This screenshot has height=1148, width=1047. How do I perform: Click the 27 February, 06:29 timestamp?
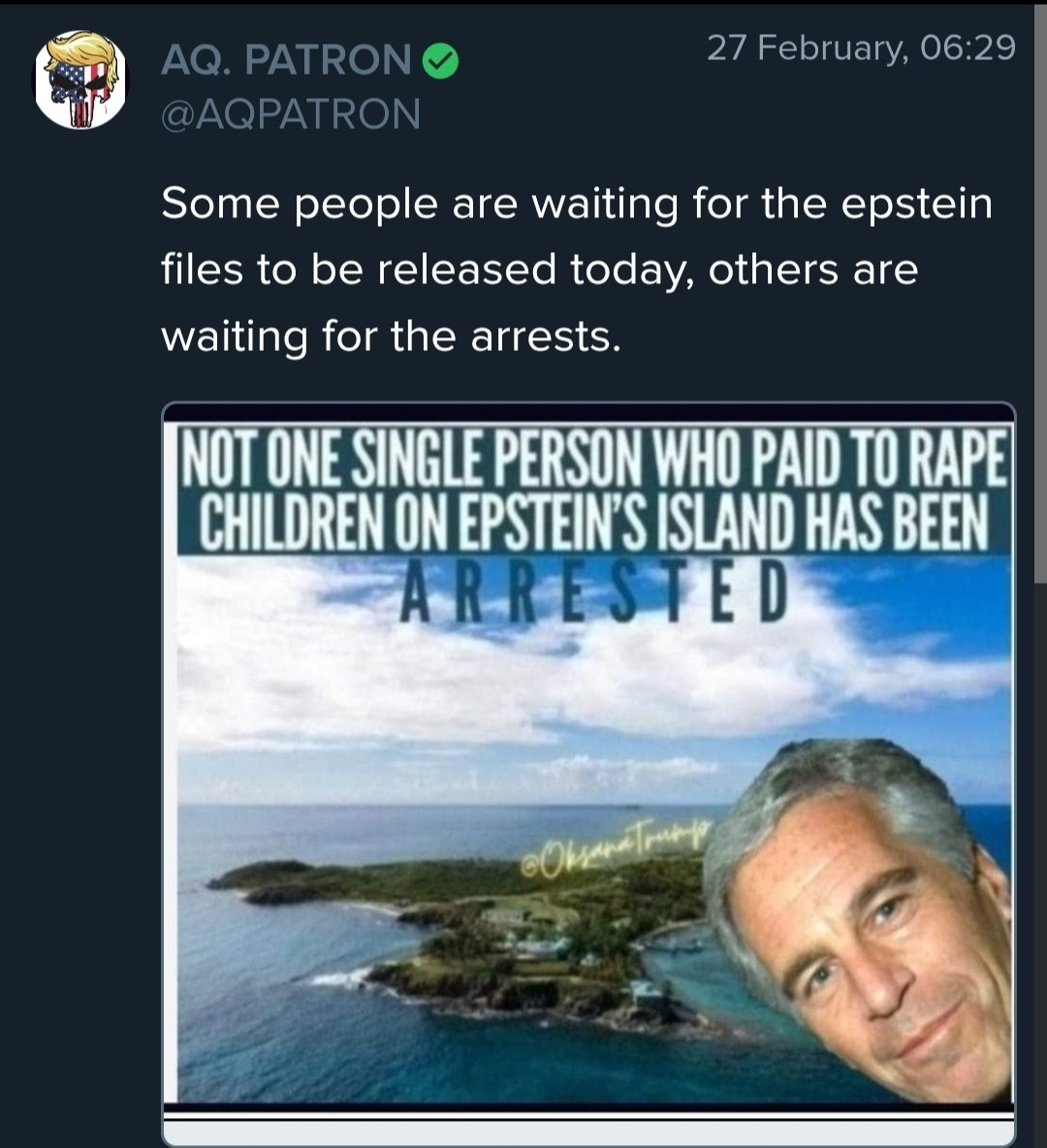(x=861, y=47)
